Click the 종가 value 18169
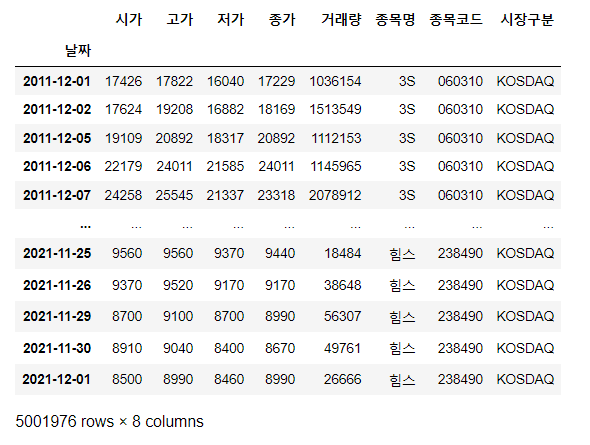The width and height of the screenshot is (590, 445). click(x=276, y=109)
